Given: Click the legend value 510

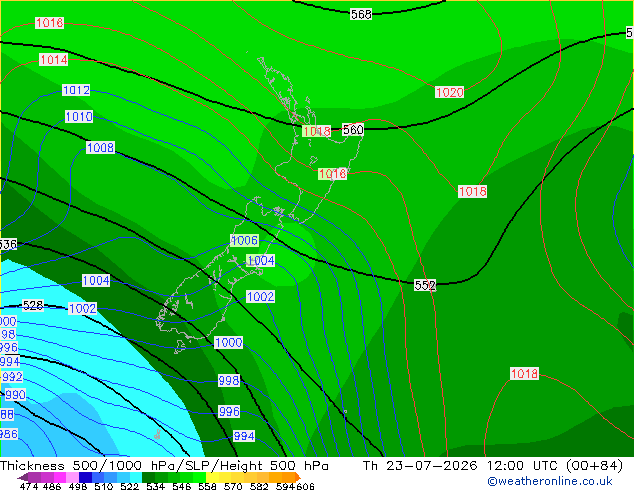Looking at the screenshot, I should coord(104,486).
